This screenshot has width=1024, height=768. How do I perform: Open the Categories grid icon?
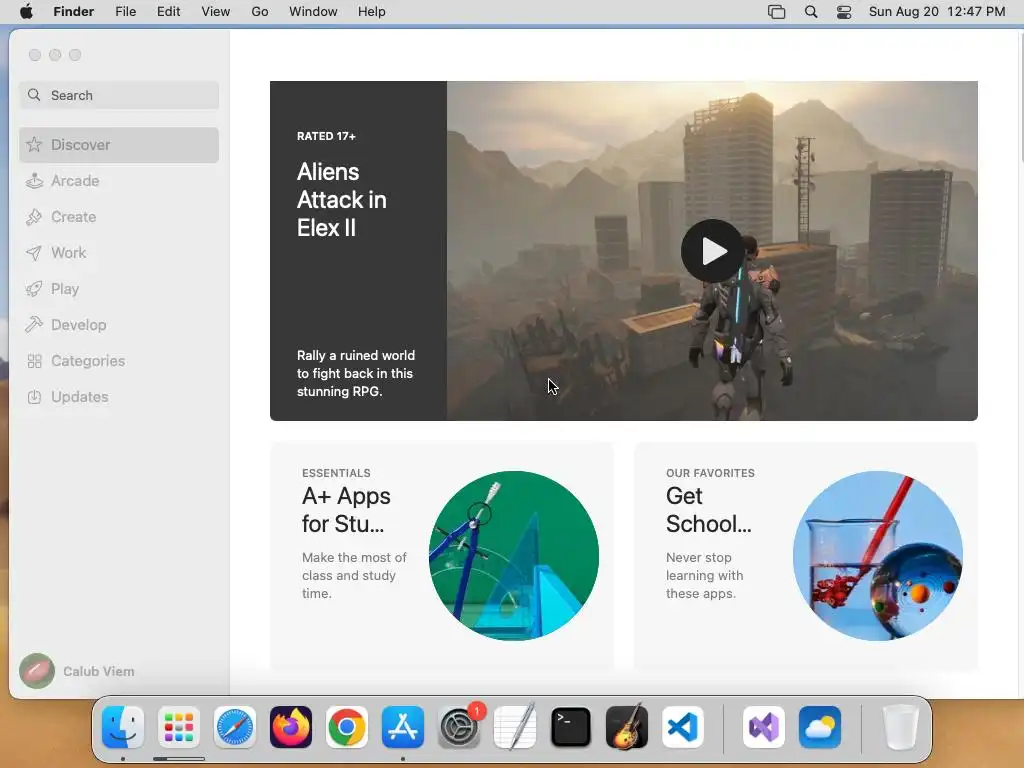34,361
